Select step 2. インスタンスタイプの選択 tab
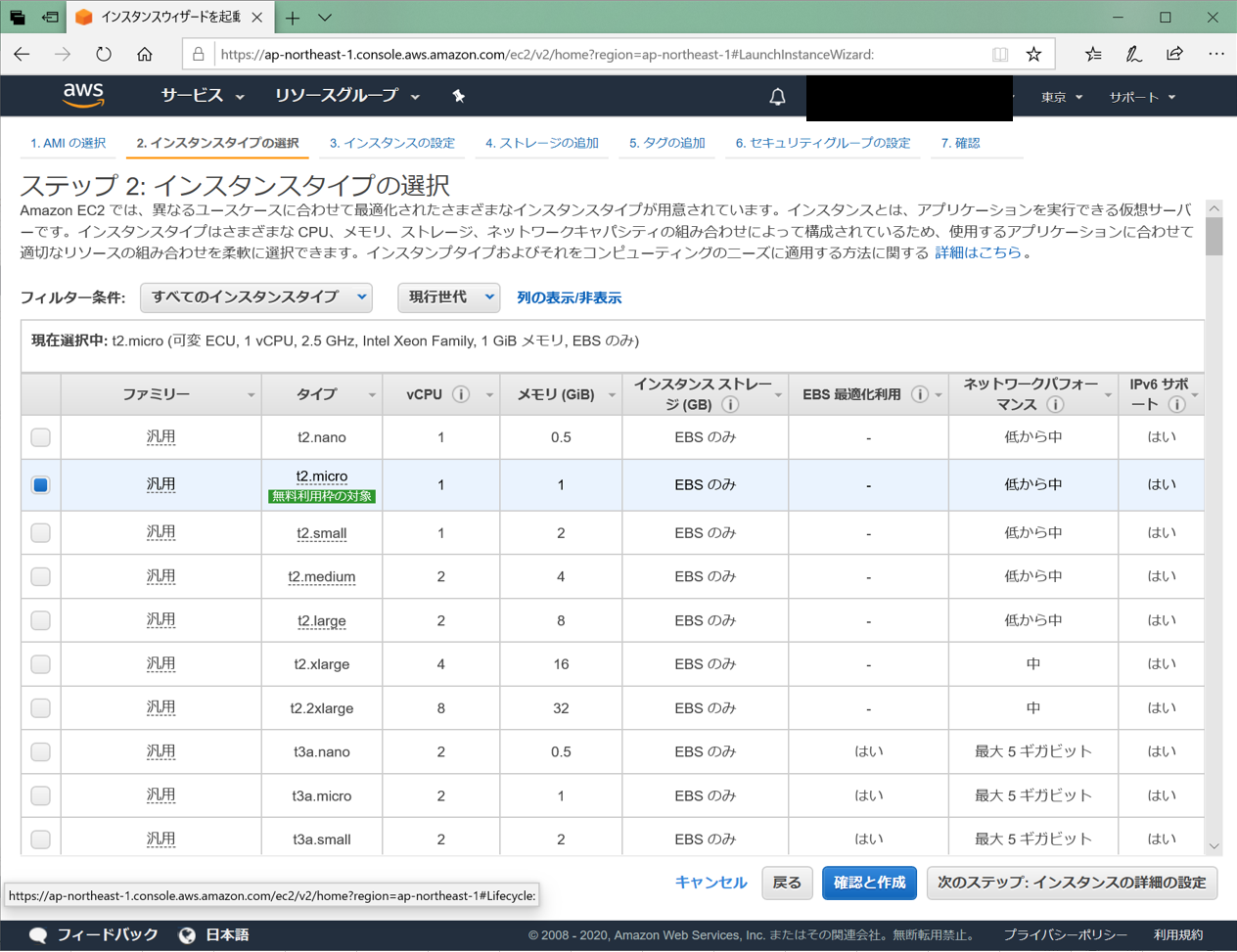Viewport: 1237px width, 952px height. pyautogui.click(x=217, y=143)
